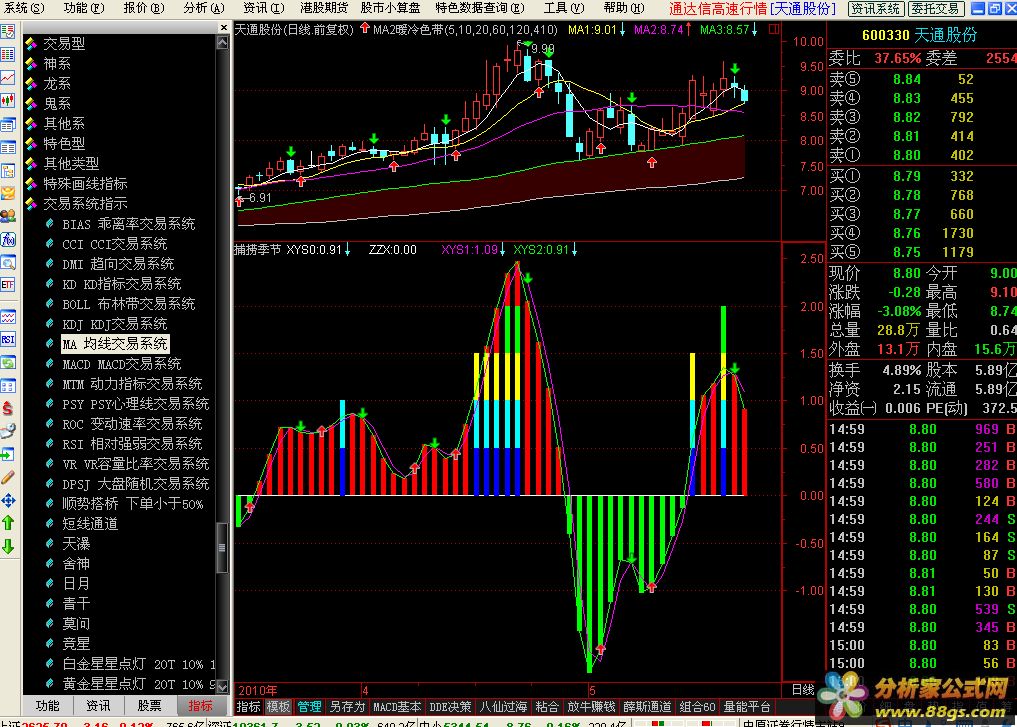Click the 卖① price 8.80 row
The width and height of the screenshot is (1017, 727).
tap(921, 155)
